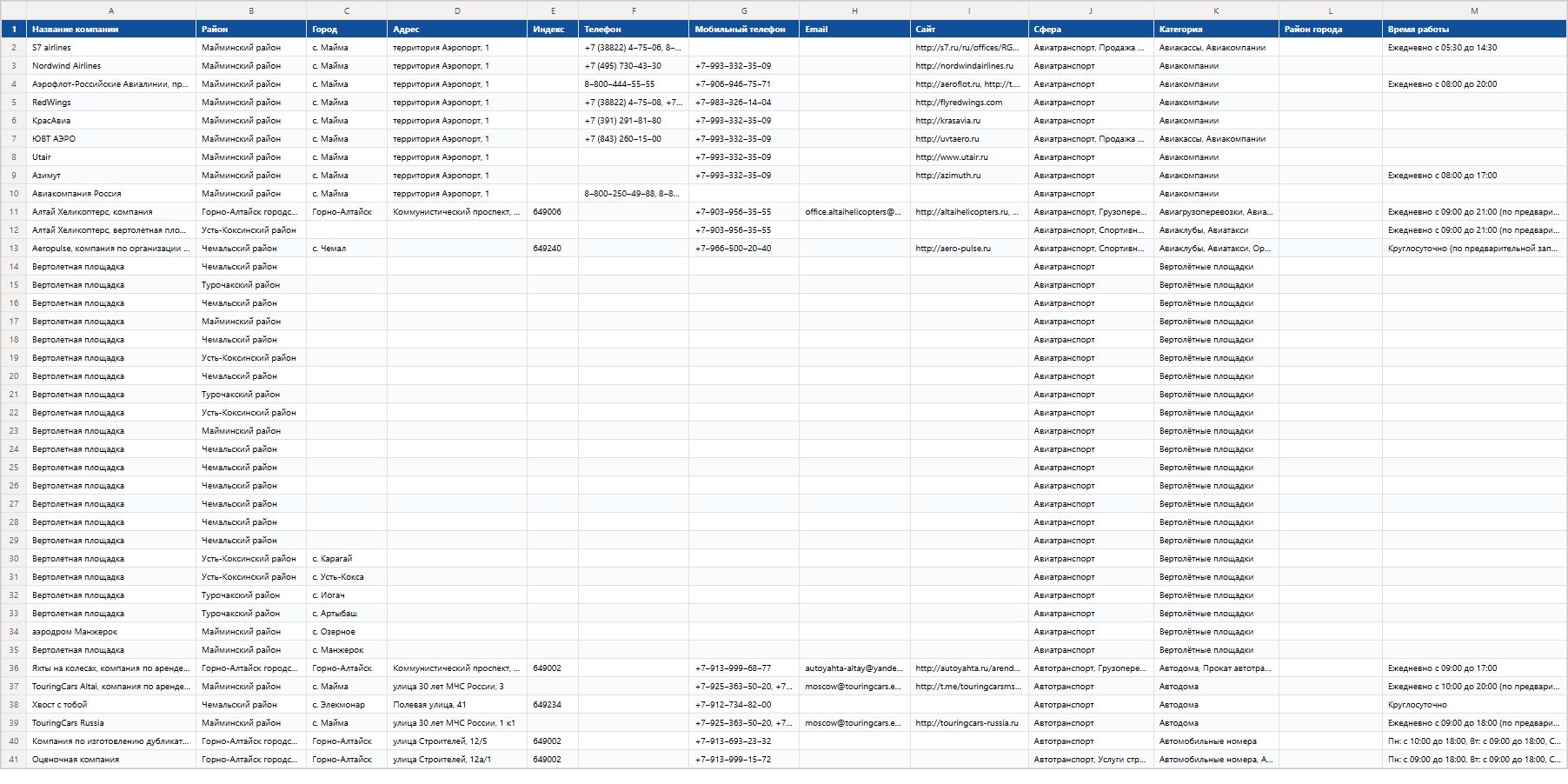The width and height of the screenshot is (1568, 784).
Task: Select index cell '649240'
Action: [553, 249]
